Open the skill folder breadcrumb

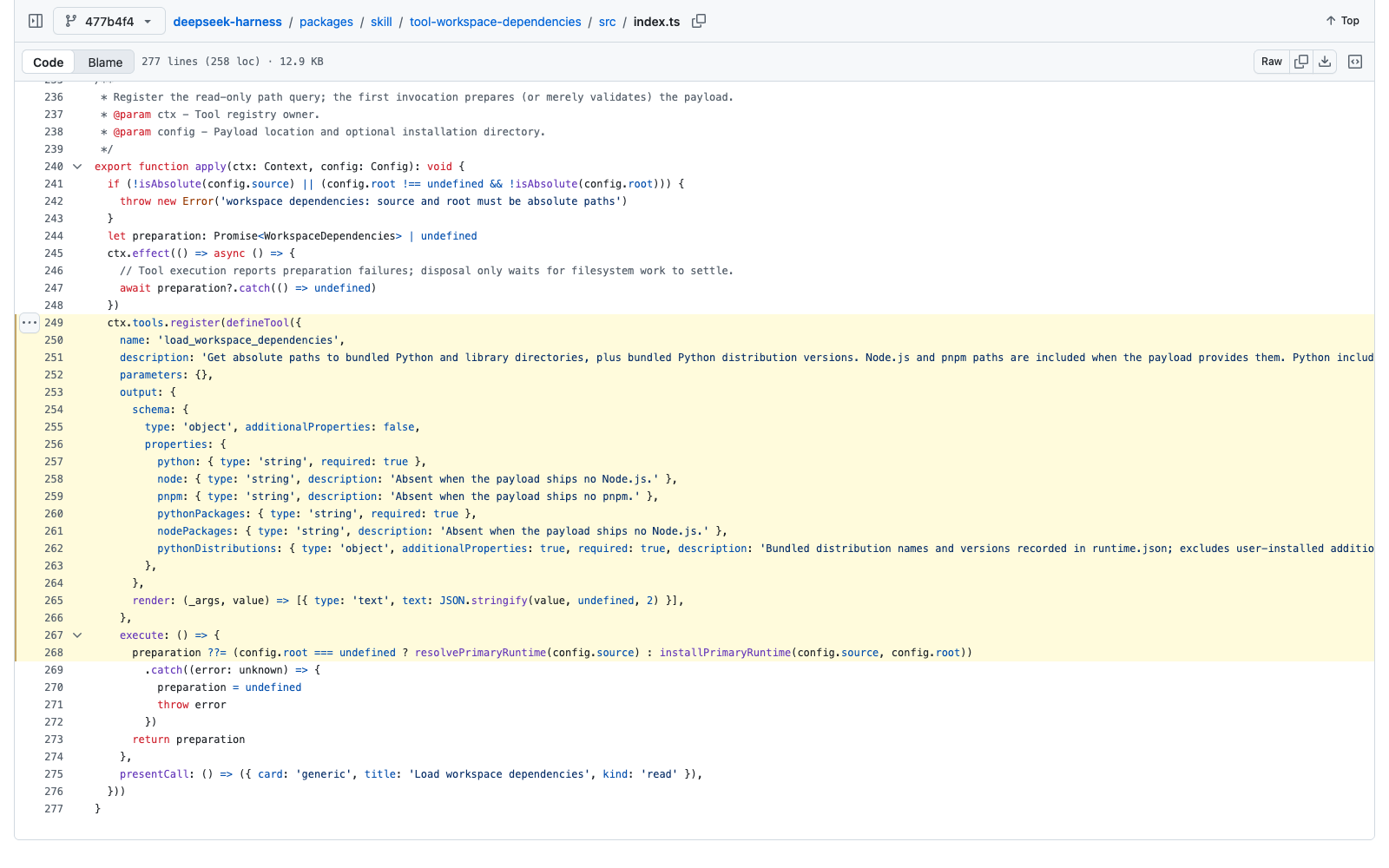coord(381,22)
